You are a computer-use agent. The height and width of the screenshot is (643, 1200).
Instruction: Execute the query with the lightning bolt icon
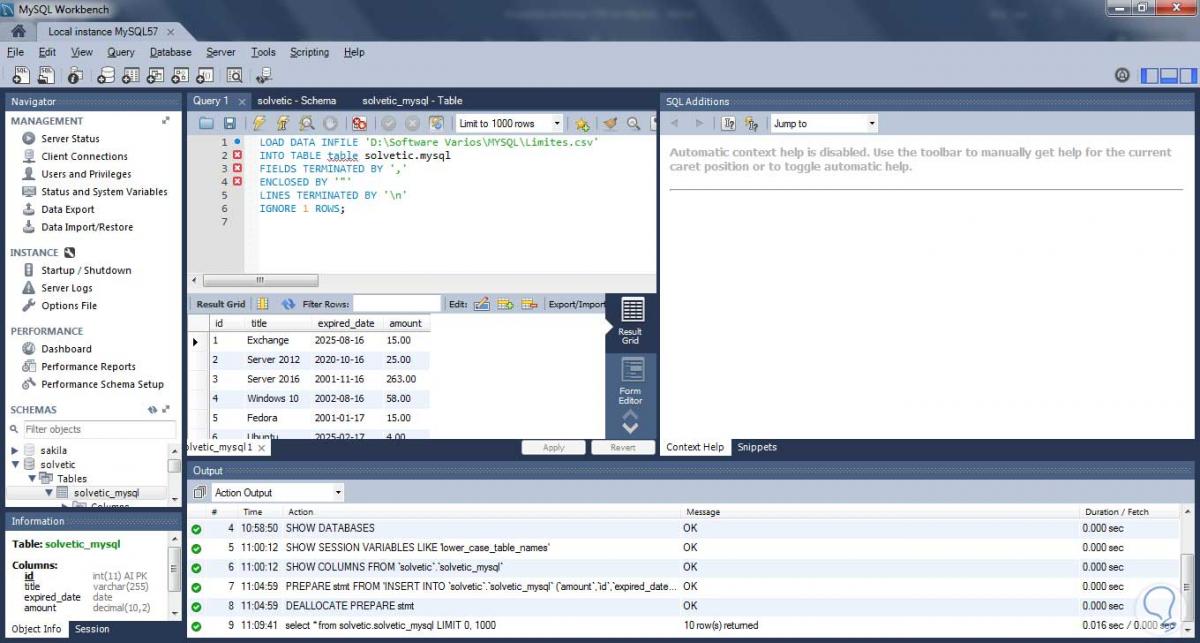[x=259, y=123]
